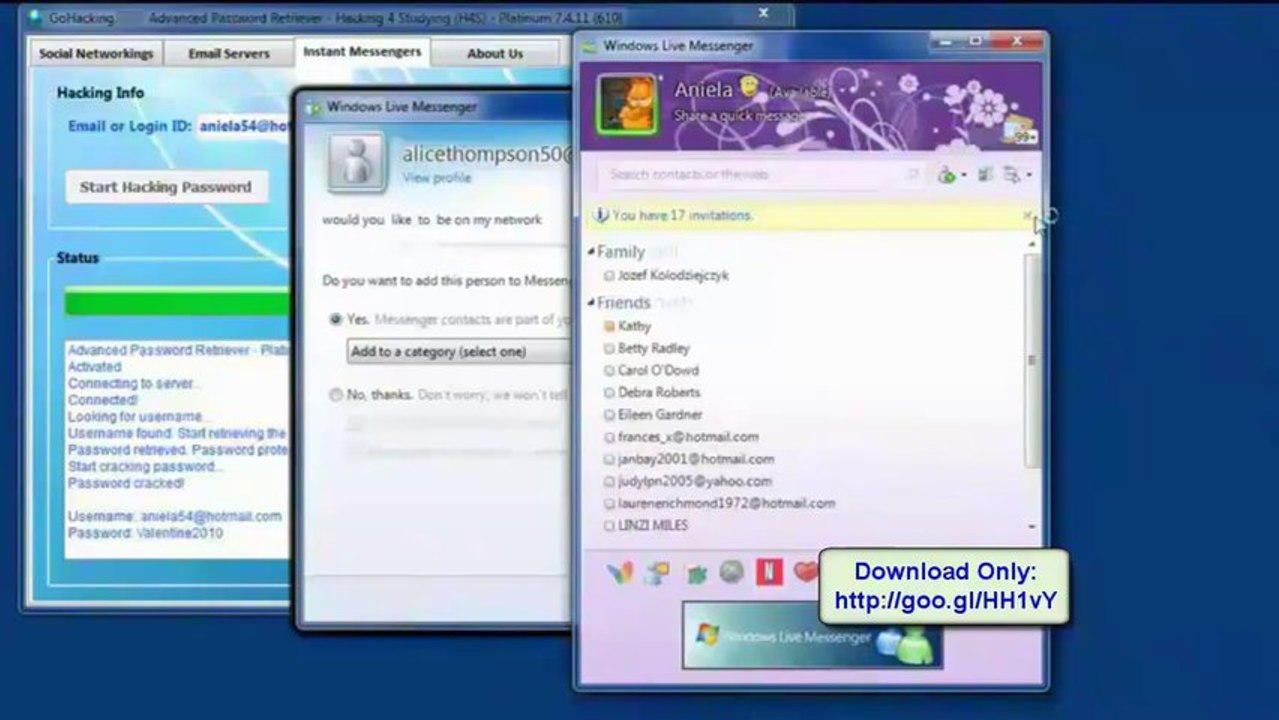
Task: Open the arrow next to Show menu icon
Action: (x=1028, y=176)
